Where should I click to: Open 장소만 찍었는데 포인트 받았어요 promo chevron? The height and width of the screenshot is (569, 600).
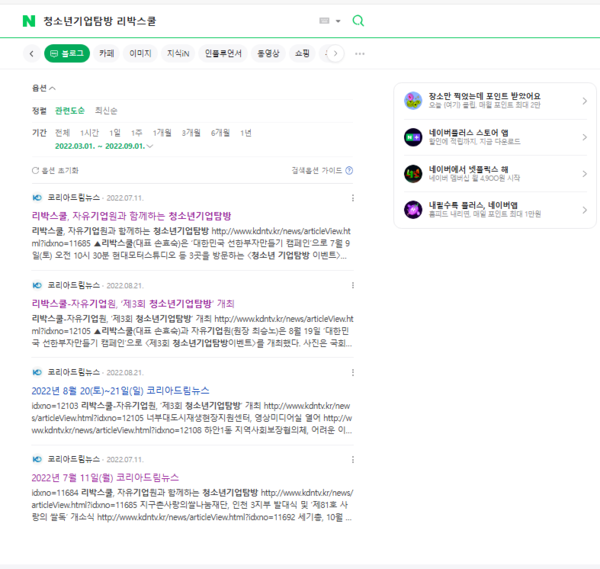tap(584, 101)
